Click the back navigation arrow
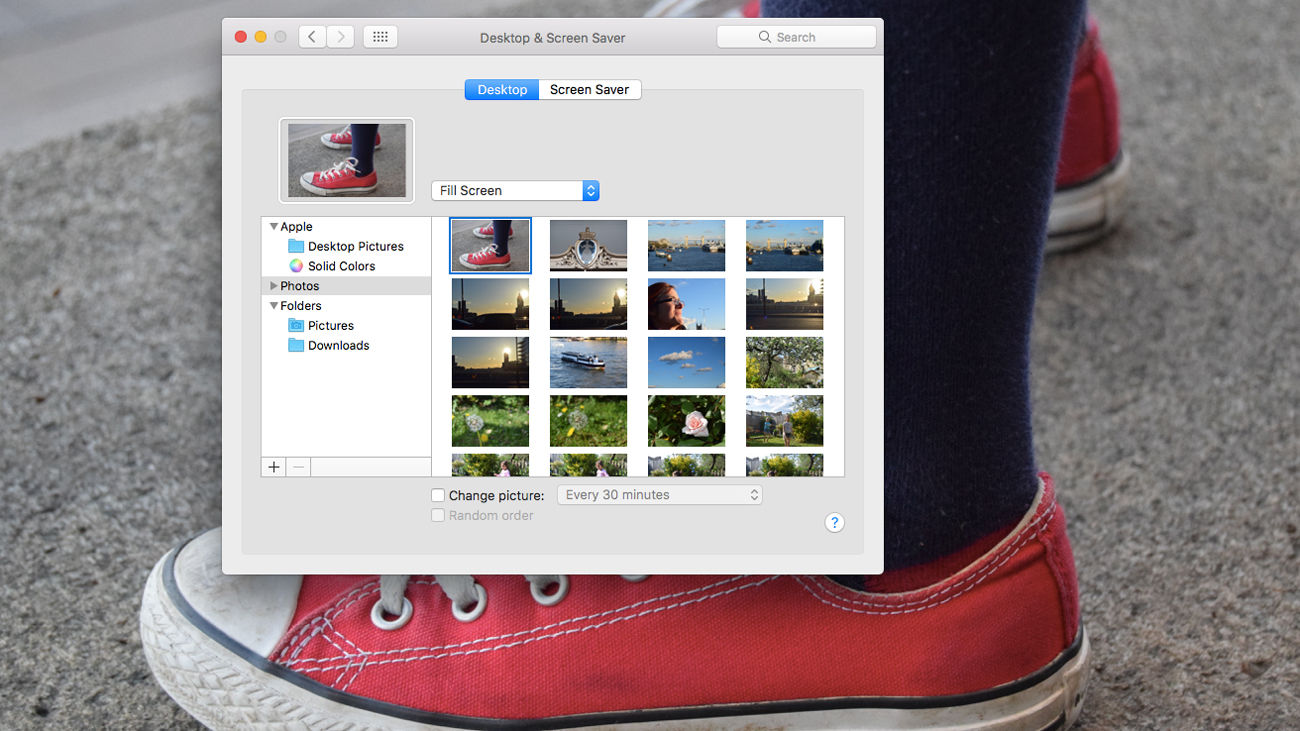1300x731 pixels. click(312, 37)
